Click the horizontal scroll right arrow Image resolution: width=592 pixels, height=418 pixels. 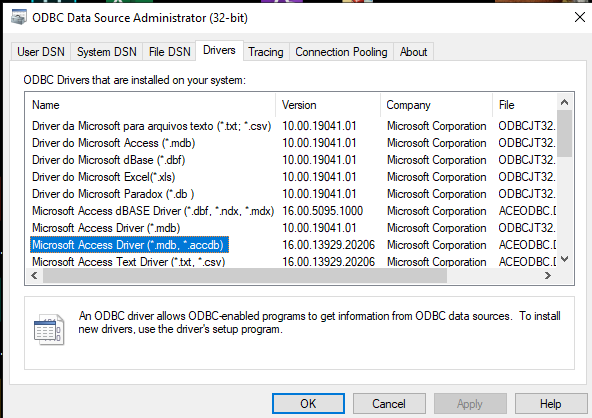coord(547,276)
